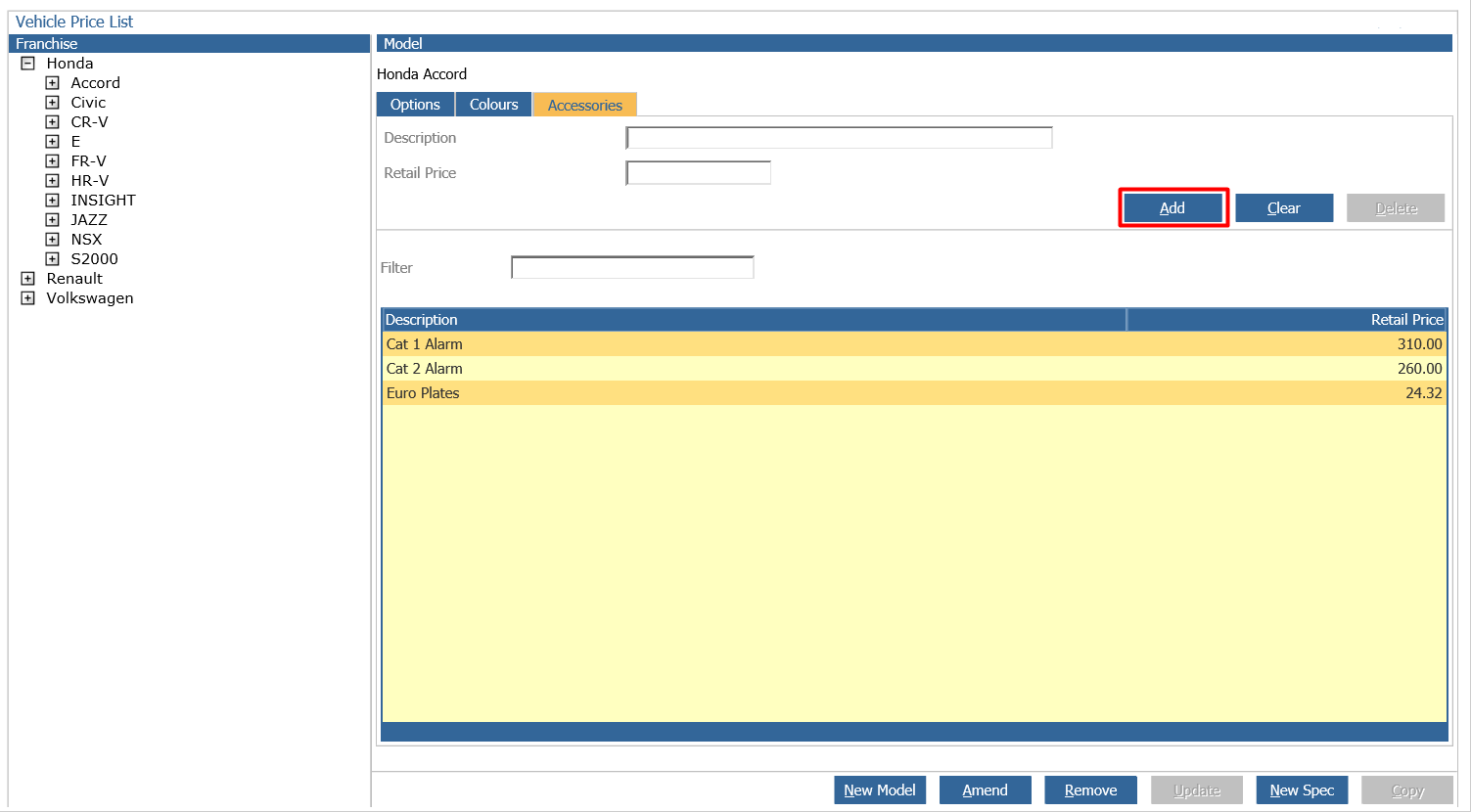
Task: Click the Clear button
Action: (x=1284, y=208)
